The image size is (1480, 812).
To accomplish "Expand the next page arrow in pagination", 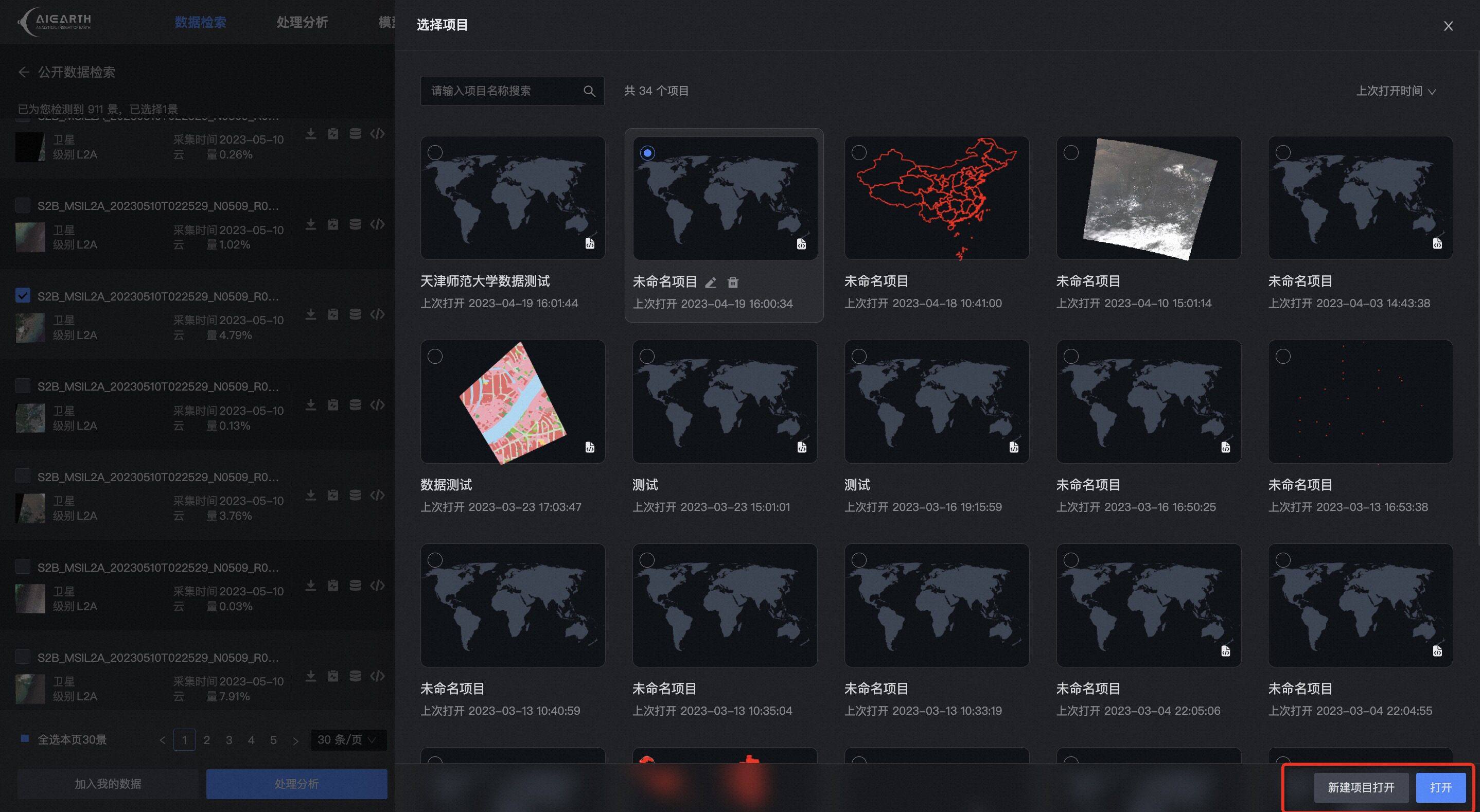I will tap(296, 740).
